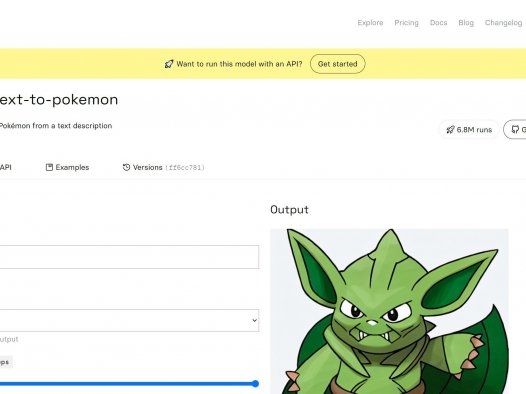Open the GitHub button
Screen dimensions: 526x394
coord(515,129)
